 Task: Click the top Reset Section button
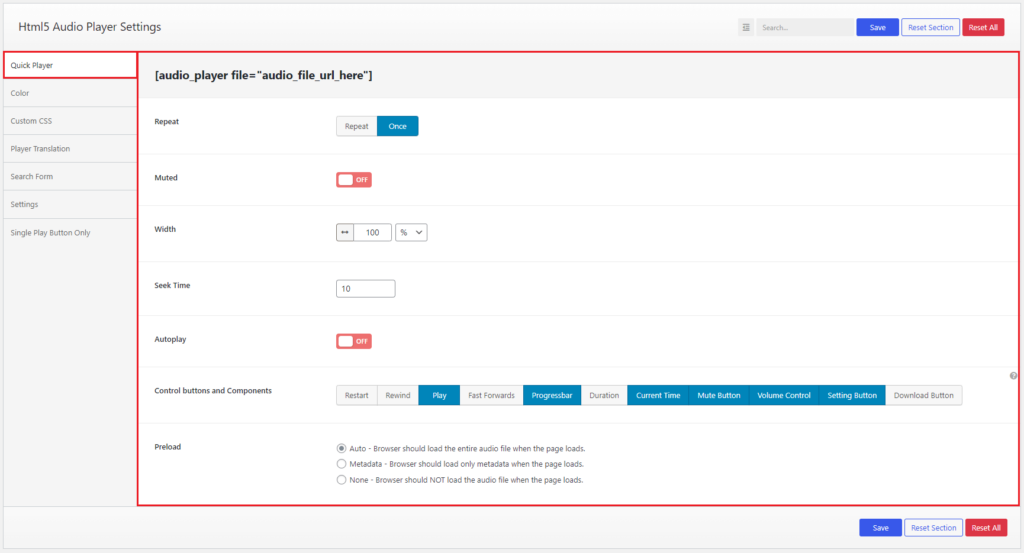click(x=930, y=27)
